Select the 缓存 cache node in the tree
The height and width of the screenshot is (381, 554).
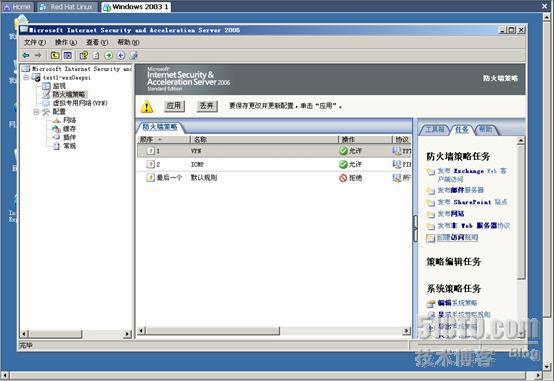pos(69,129)
